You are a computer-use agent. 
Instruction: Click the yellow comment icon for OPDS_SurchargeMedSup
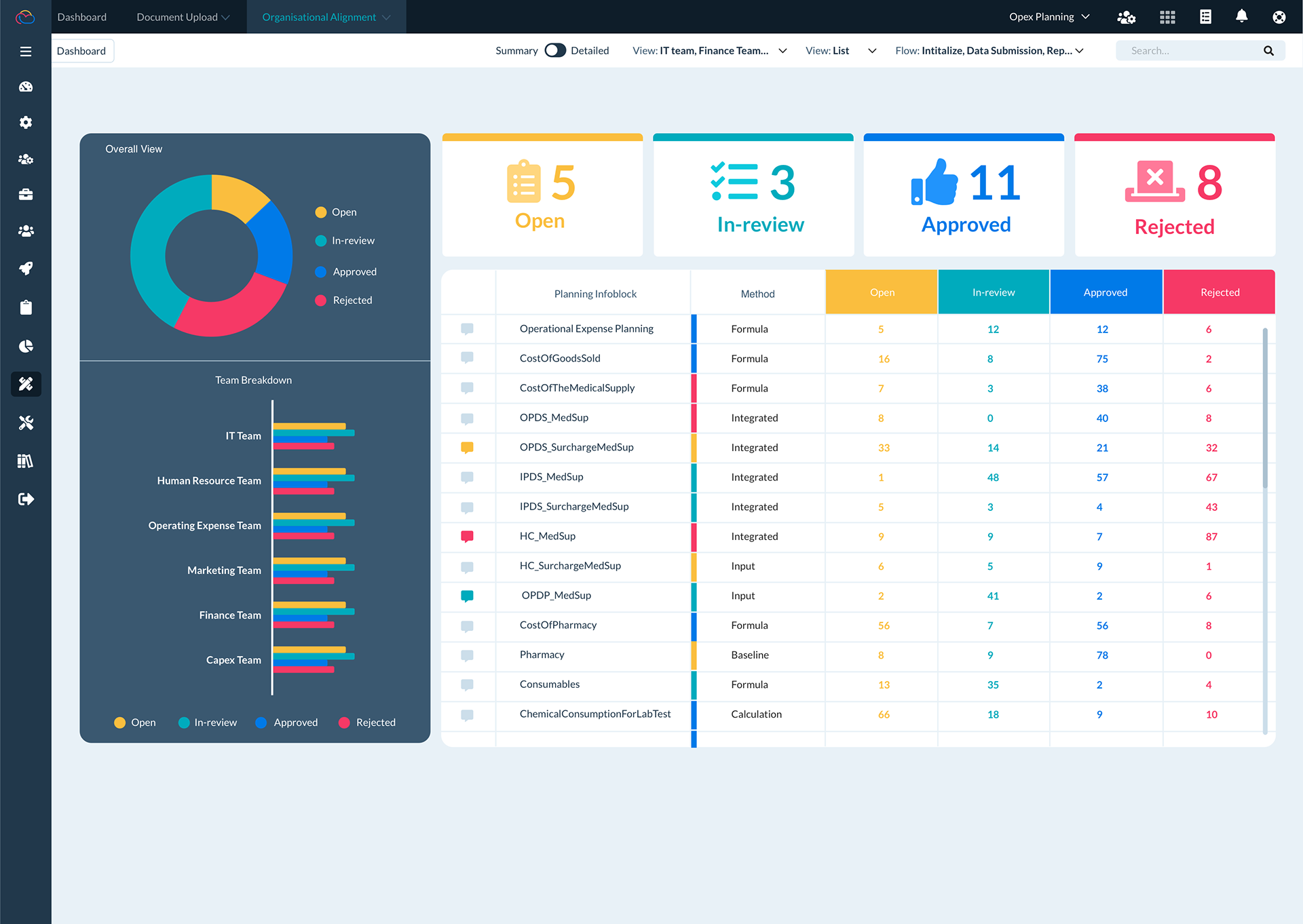coord(467,448)
